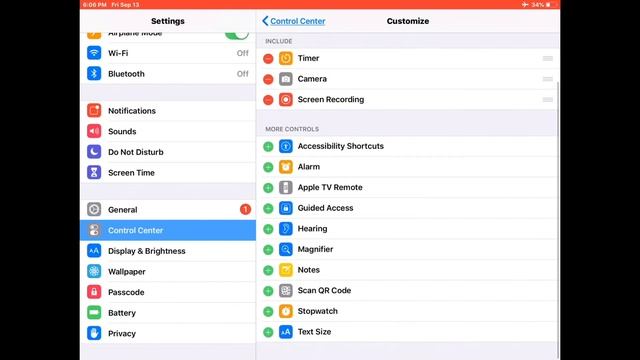Viewport: 640px width, 360px height.
Task: Open Passcode settings
Action: click(x=168, y=292)
